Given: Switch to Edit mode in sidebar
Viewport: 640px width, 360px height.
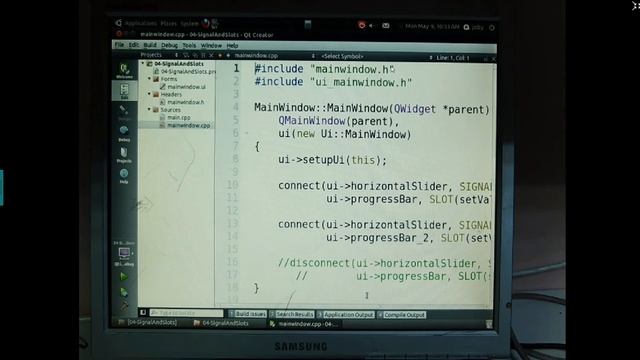Looking at the screenshot, I should (124, 91).
